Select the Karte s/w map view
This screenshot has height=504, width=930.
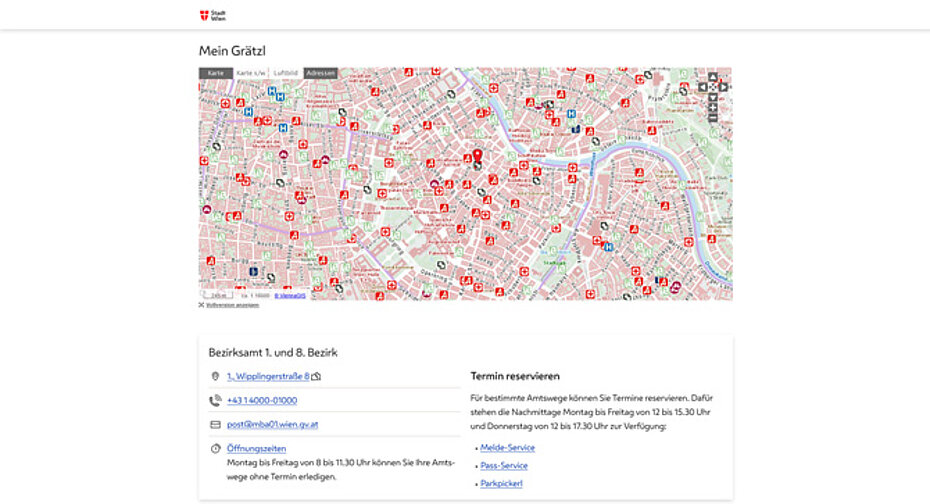(250, 73)
